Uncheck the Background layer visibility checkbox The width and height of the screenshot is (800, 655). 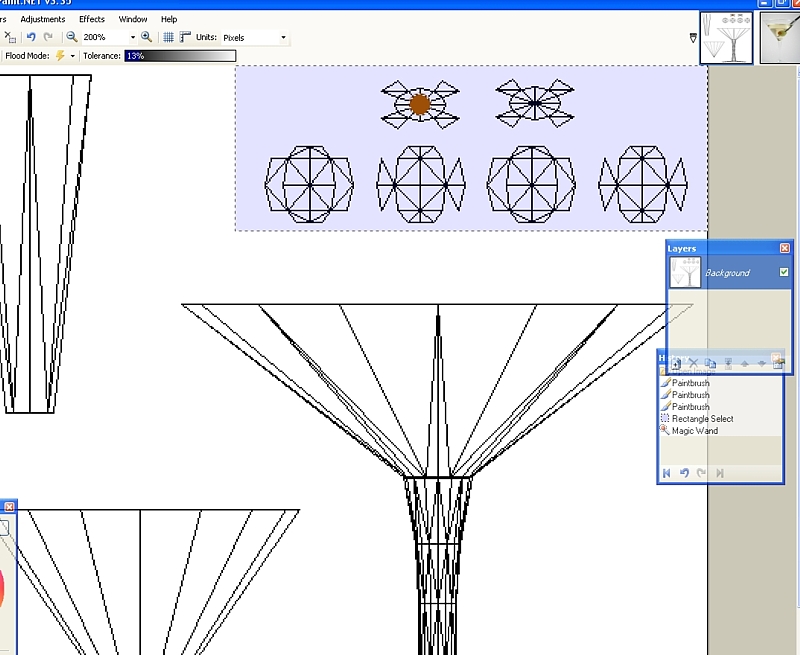click(x=784, y=272)
